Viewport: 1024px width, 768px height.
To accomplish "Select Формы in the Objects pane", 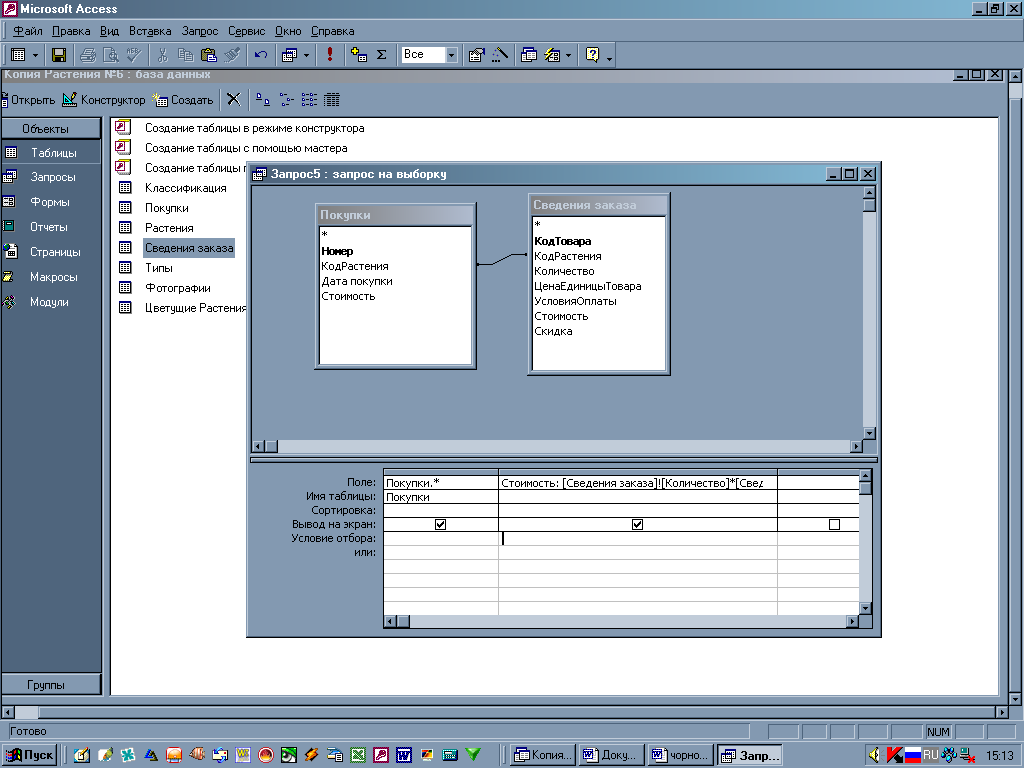I will (51, 202).
